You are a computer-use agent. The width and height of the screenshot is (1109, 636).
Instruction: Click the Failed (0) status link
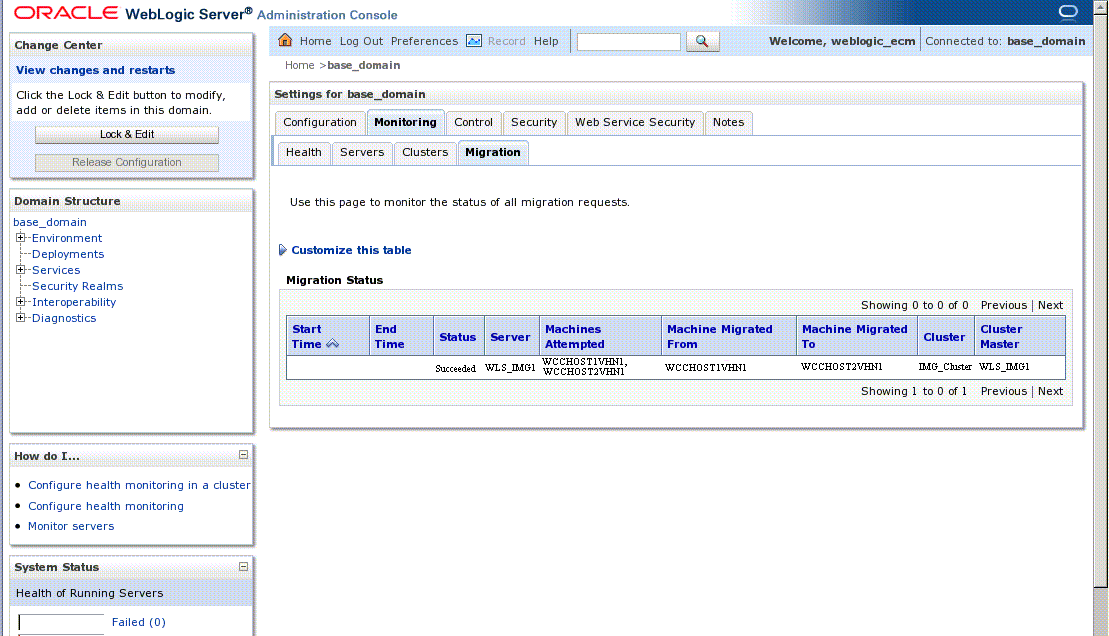coord(139,622)
